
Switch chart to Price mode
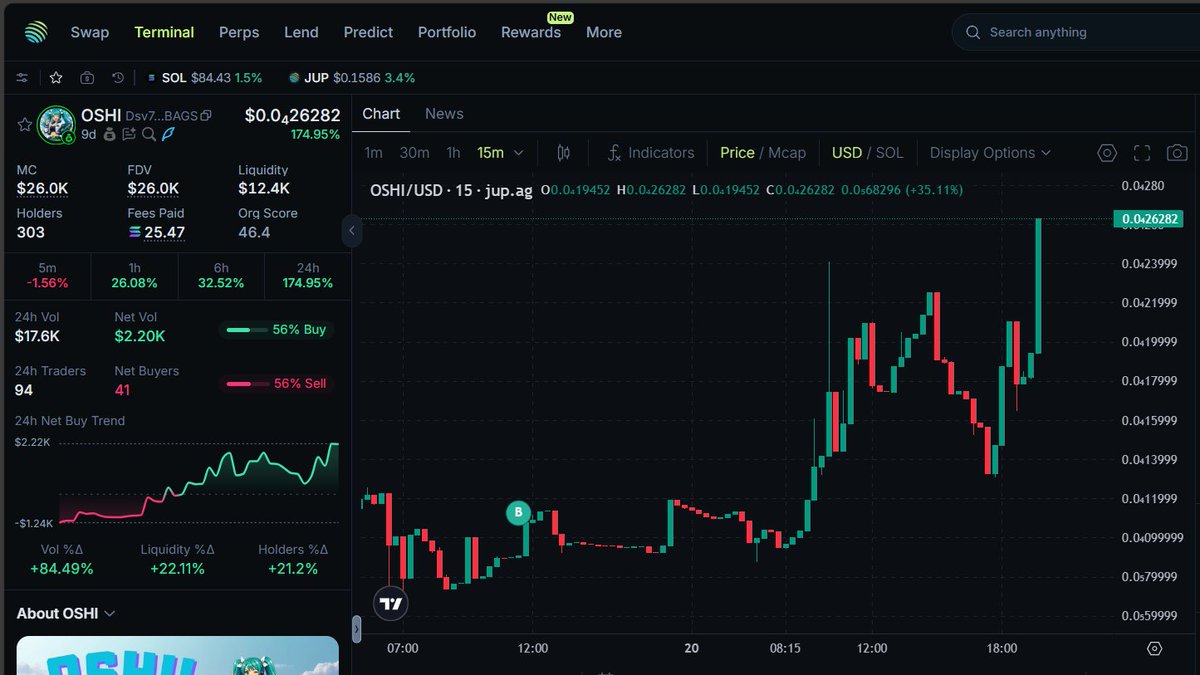tap(737, 153)
